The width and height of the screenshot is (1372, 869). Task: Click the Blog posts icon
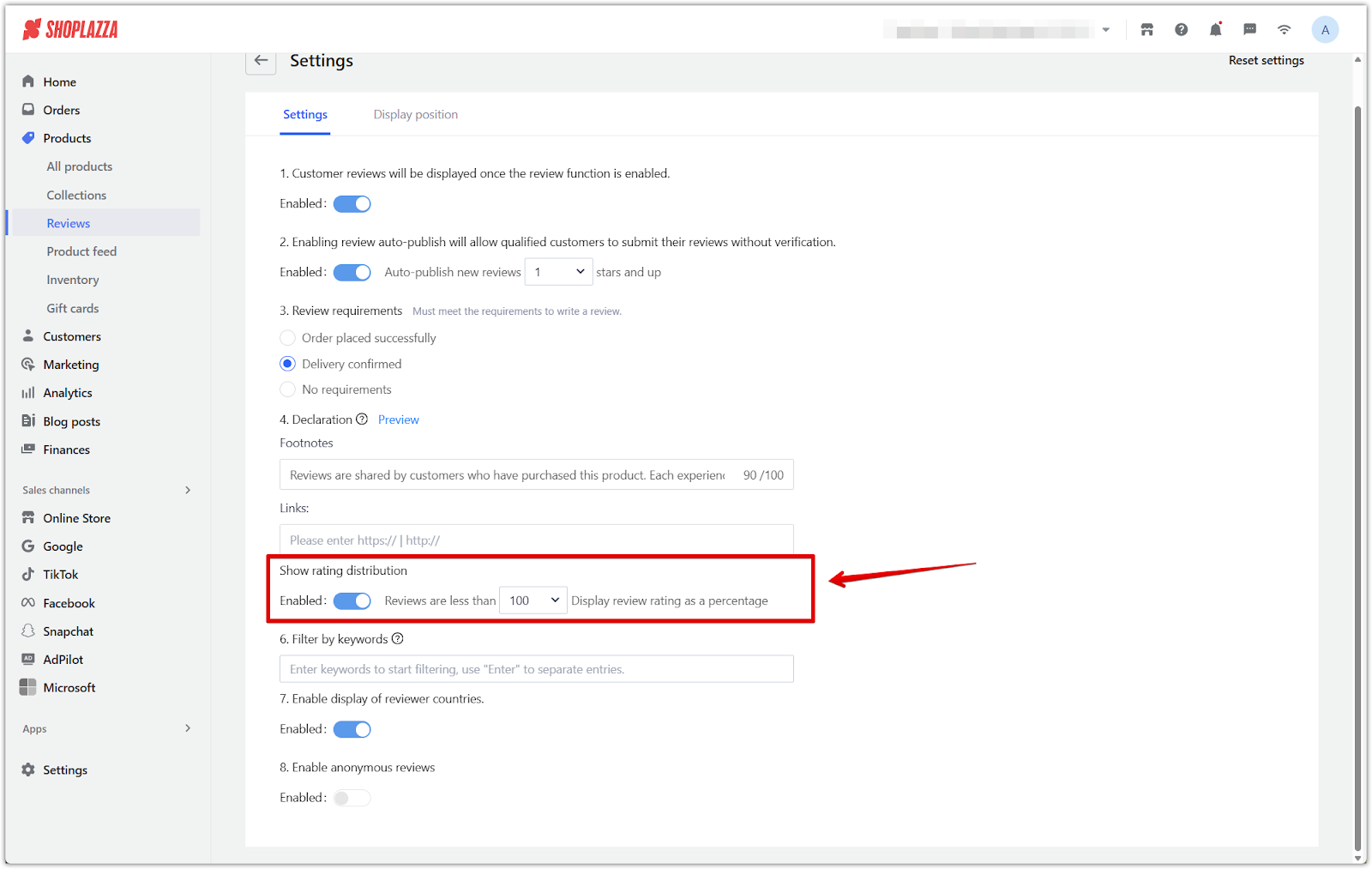coord(28,421)
